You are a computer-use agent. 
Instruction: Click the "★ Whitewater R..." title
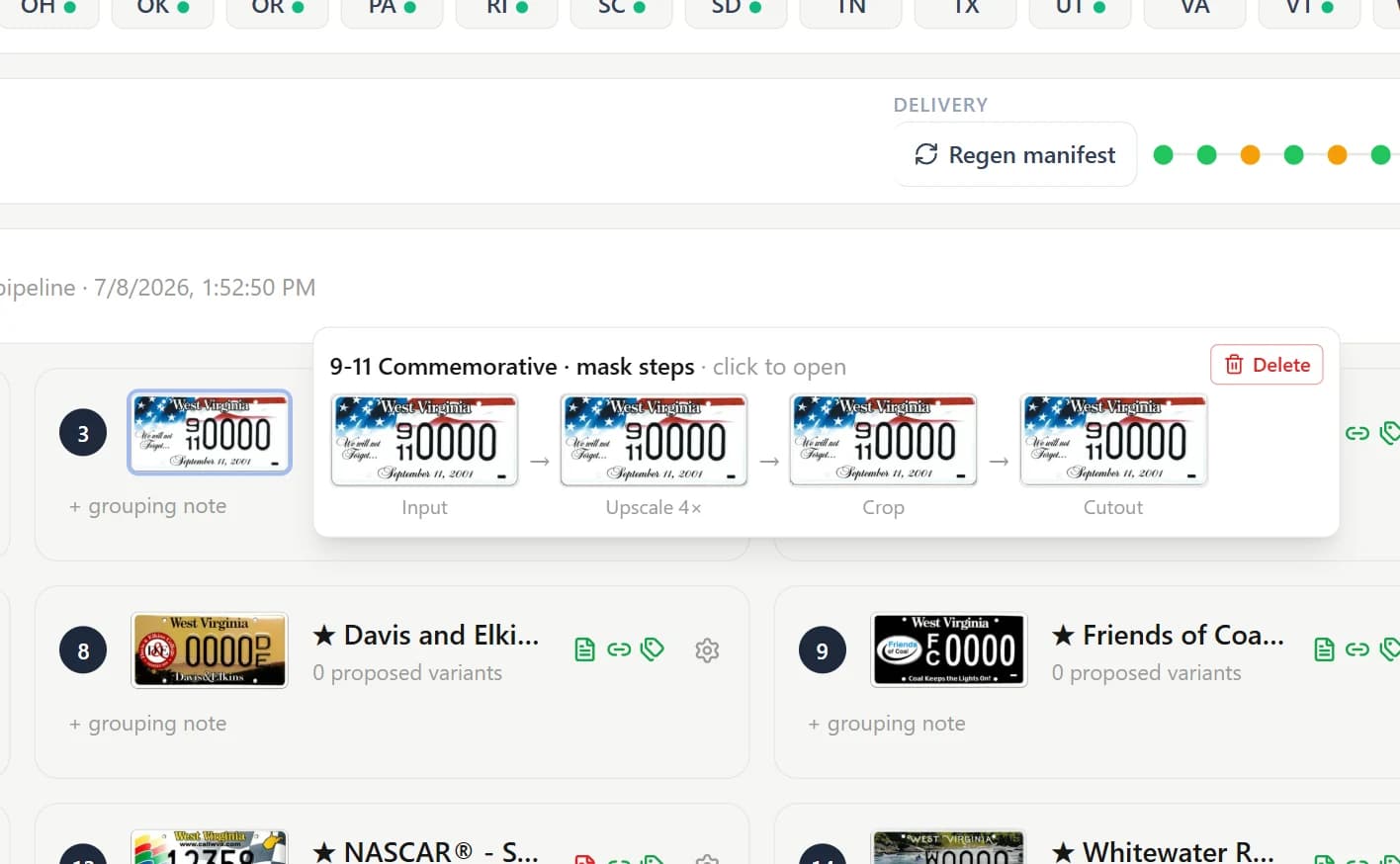point(1164,851)
